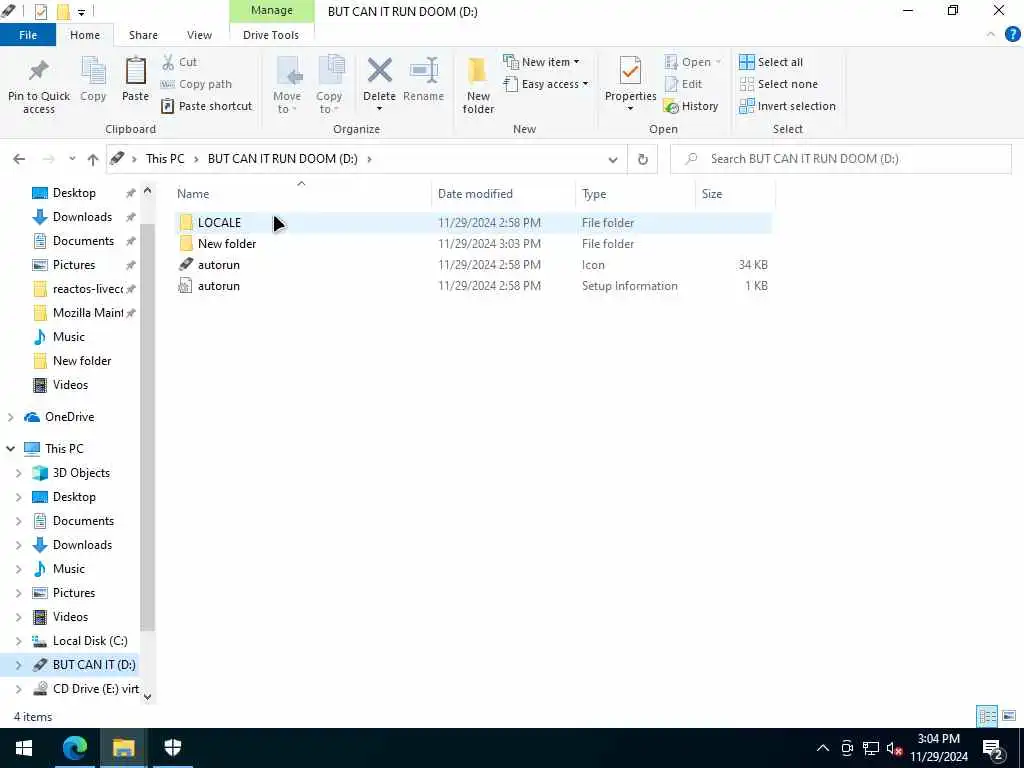1024x768 pixels.
Task: Click the New folder ribbon button
Action: point(478,85)
